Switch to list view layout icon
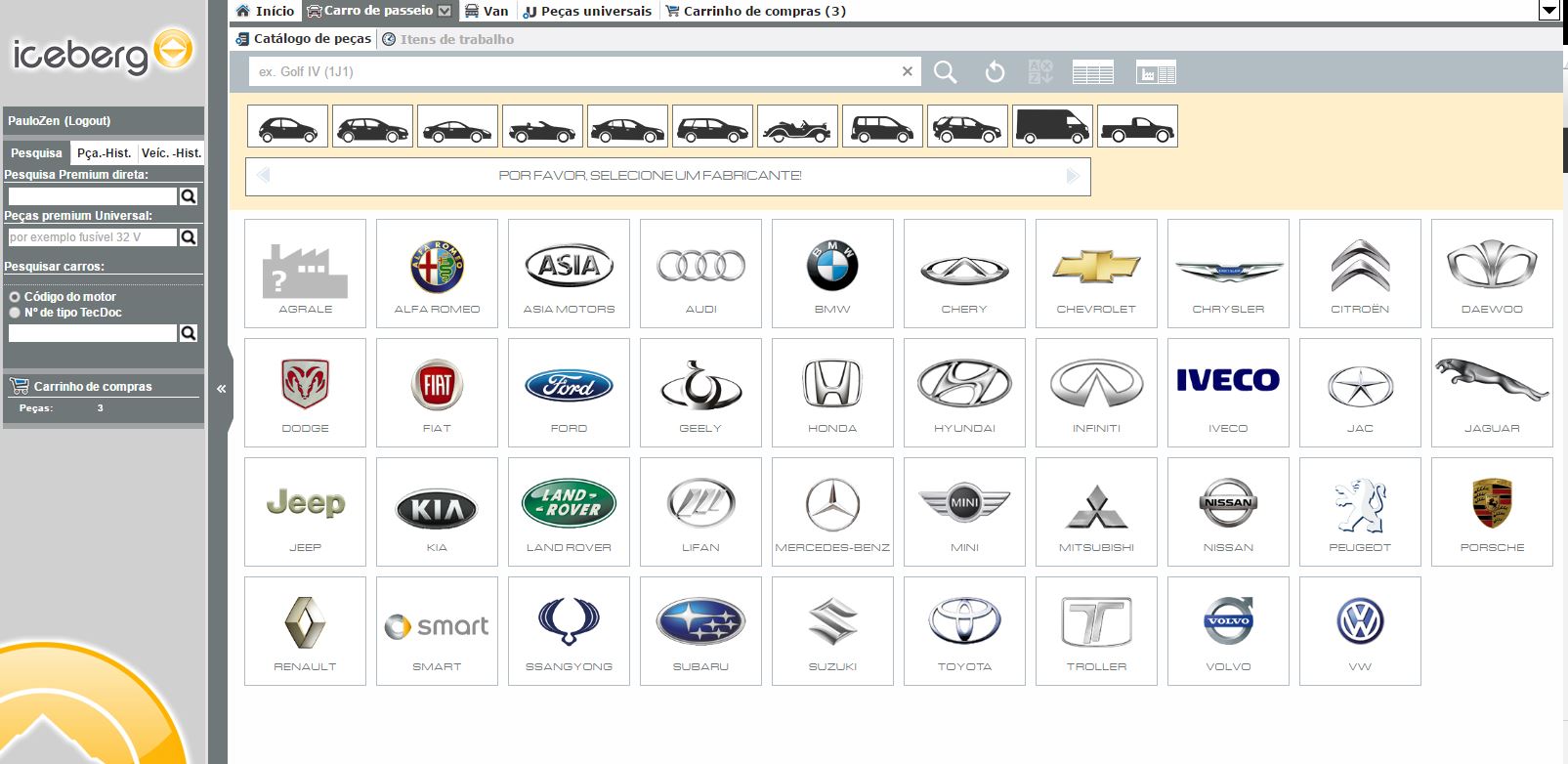 click(1092, 72)
